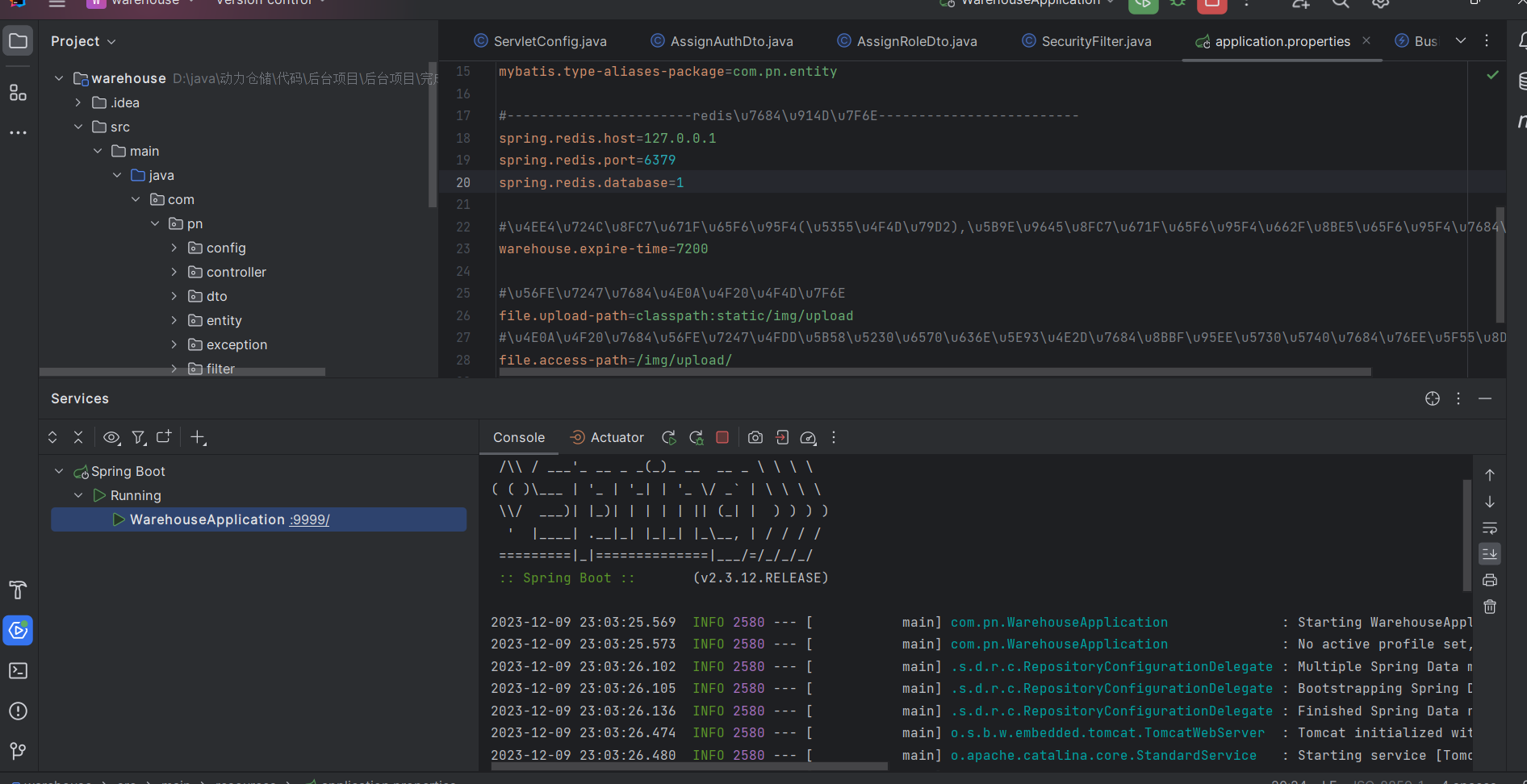Collapse all services in tree
1527x784 pixels.
[x=78, y=437]
